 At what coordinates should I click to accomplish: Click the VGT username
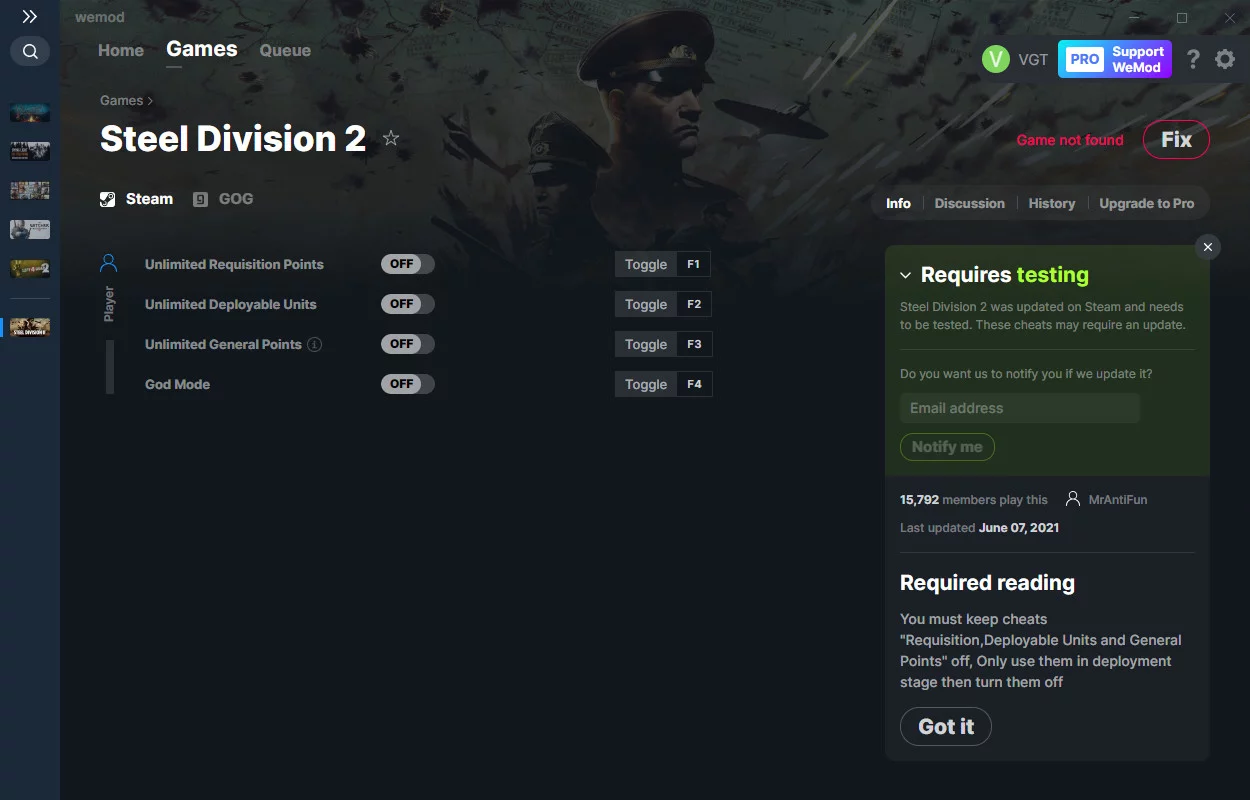coord(1033,59)
